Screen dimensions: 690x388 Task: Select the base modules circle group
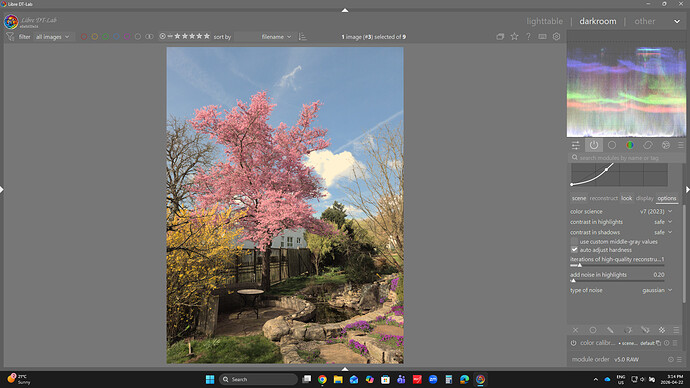click(x=612, y=145)
